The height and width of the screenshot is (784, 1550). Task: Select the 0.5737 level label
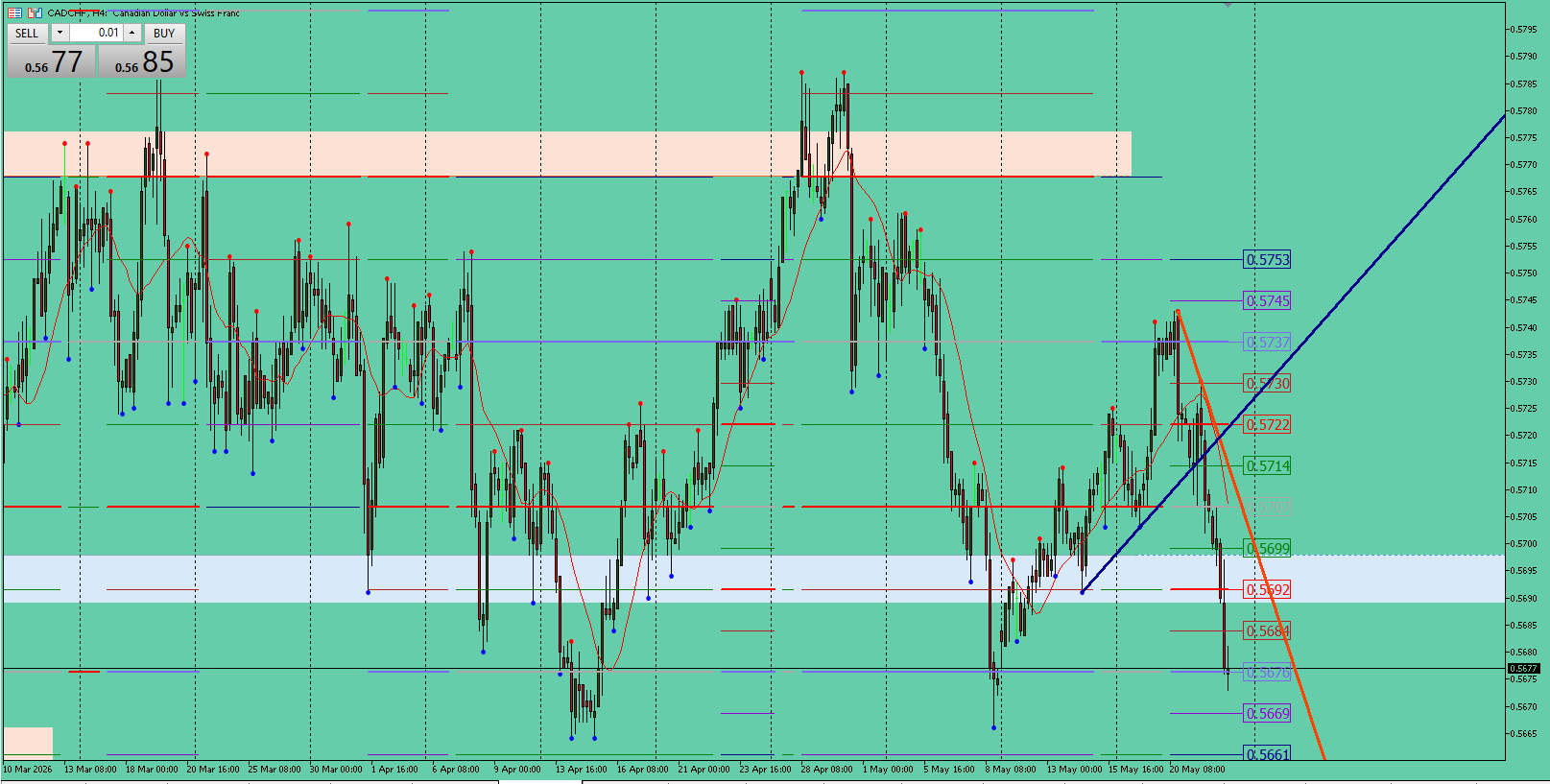pos(1267,343)
